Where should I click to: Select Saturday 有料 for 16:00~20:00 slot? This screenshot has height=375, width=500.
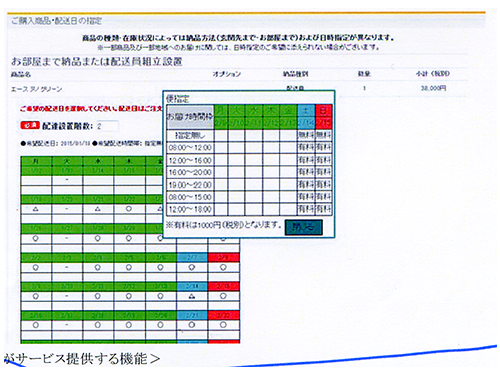[x=306, y=172]
